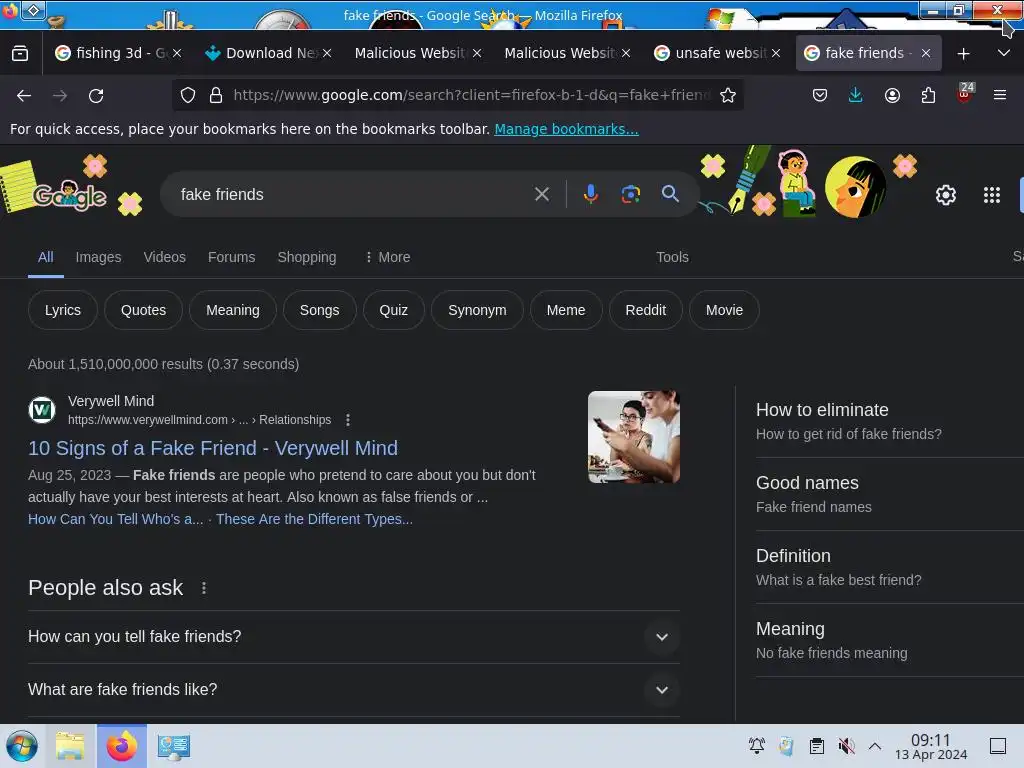Viewport: 1024px width, 768px height.
Task: Open a new tab with the plus button
Action: 963,54
